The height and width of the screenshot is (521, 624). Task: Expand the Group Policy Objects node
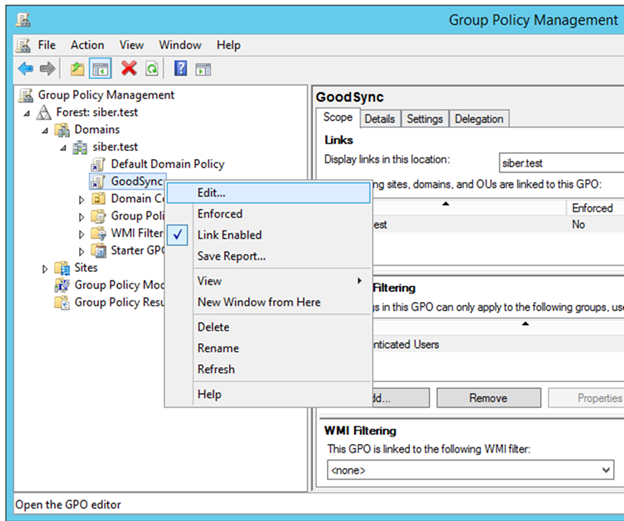(81, 217)
